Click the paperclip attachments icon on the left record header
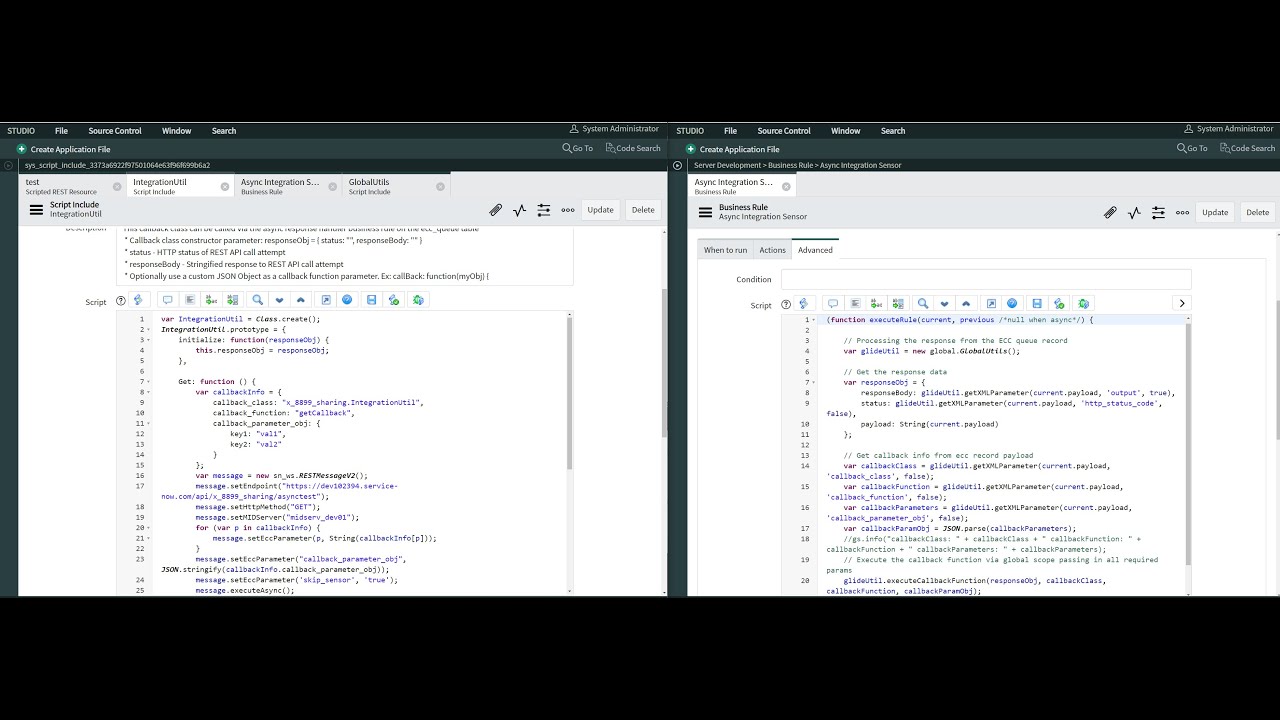Image resolution: width=1280 pixels, height=720 pixels. [495, 210]
